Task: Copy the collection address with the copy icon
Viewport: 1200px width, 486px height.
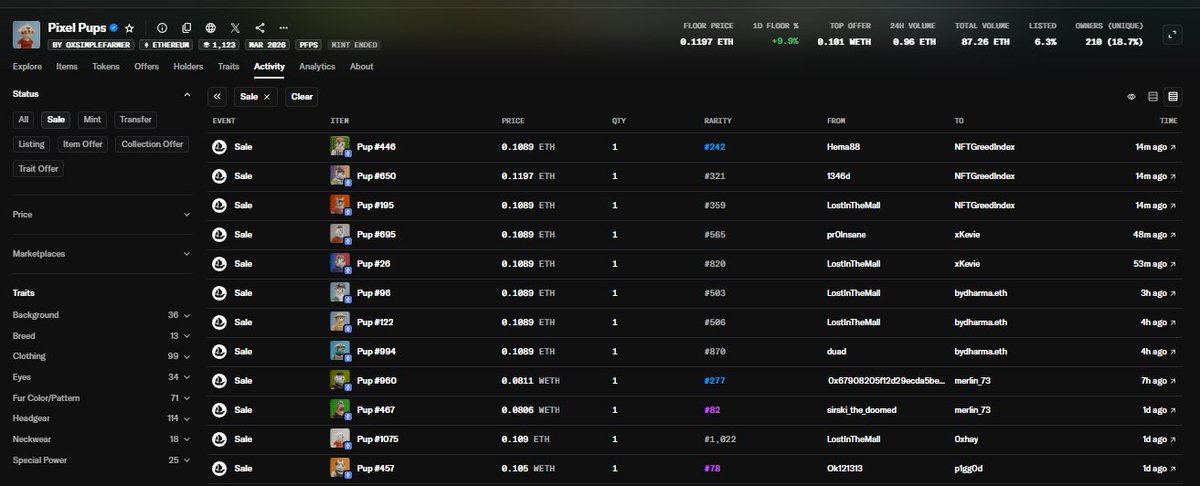Action: [186, 28]
